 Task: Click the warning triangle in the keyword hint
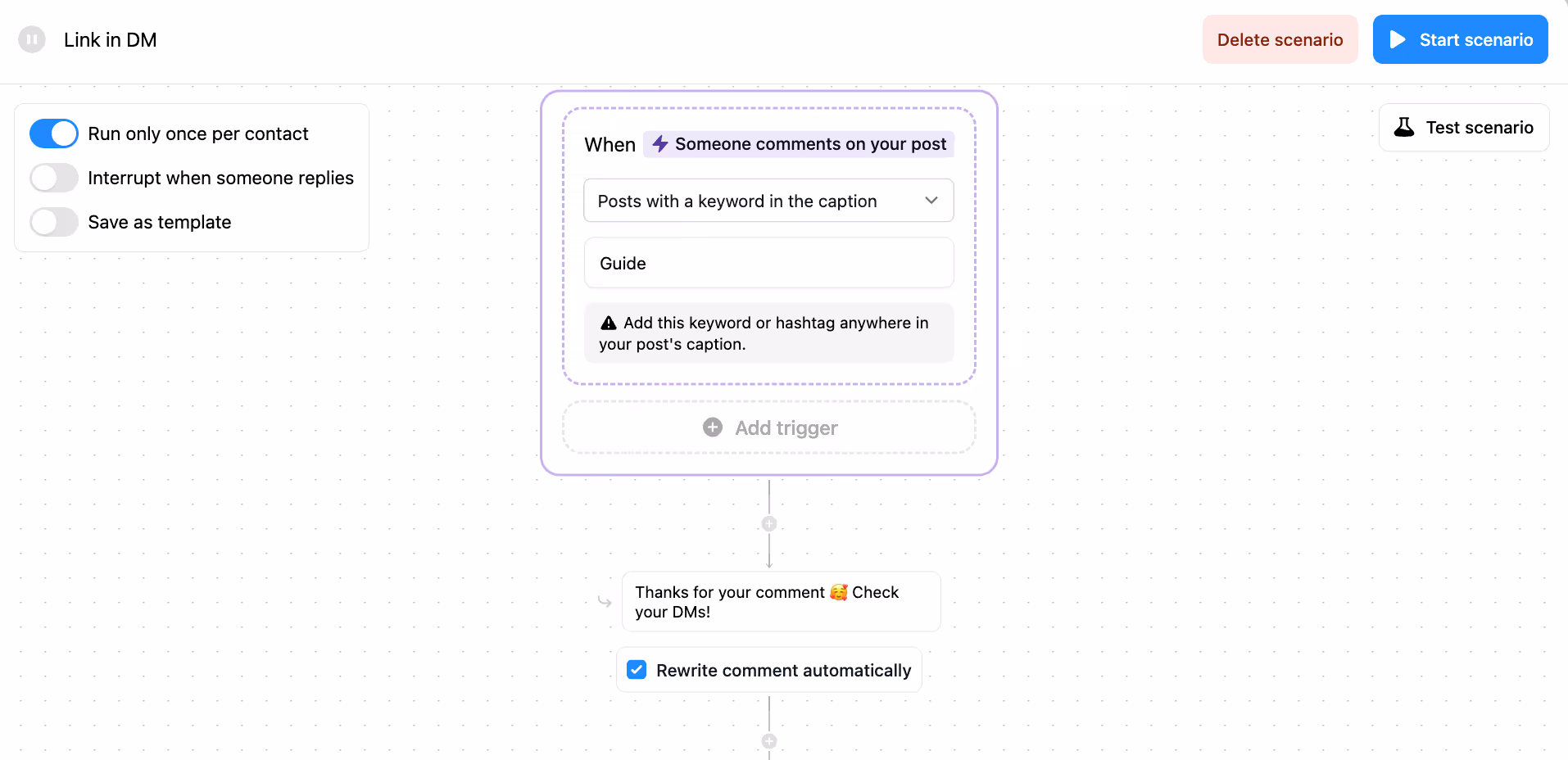click(x=607, y=322)
